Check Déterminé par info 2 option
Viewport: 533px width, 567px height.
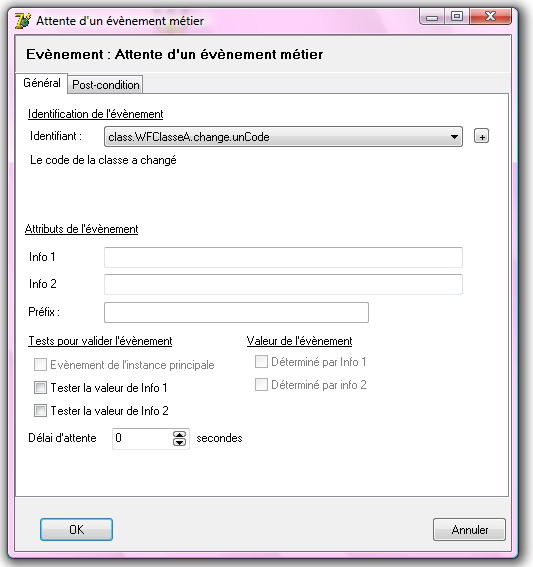click(261, 385)
